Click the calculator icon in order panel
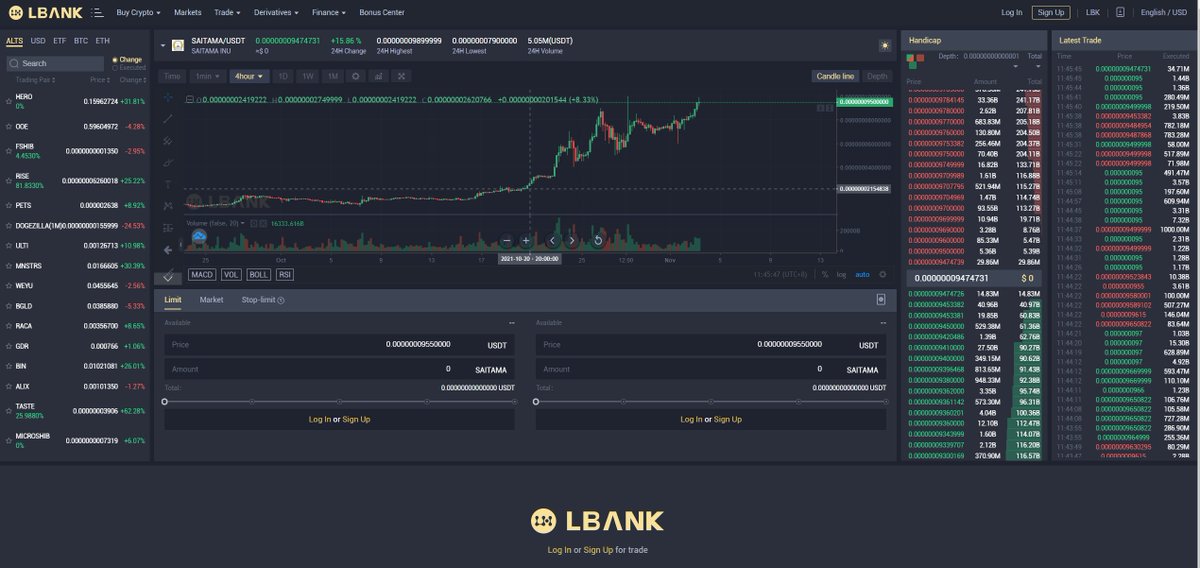Screen dimensions: 1200x568 [x=881, y=299]
